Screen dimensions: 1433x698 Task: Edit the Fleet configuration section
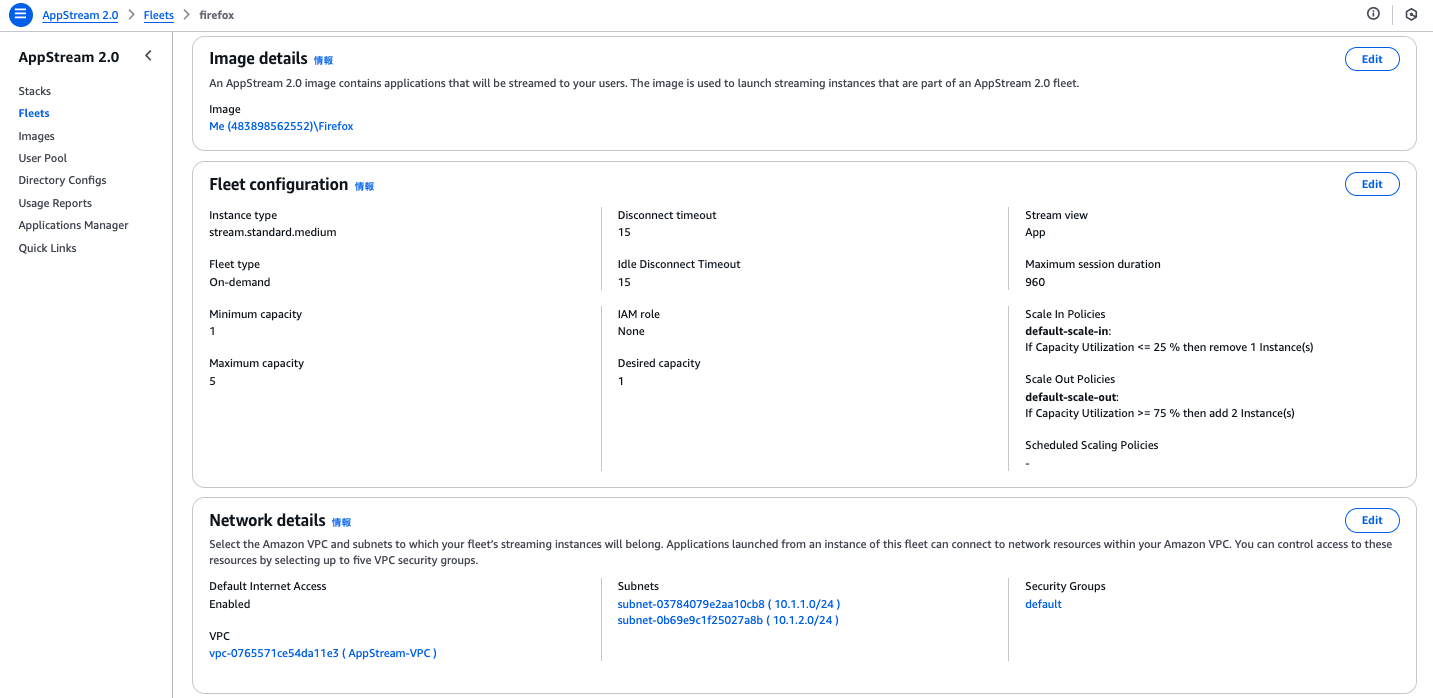pos(1372,184)
